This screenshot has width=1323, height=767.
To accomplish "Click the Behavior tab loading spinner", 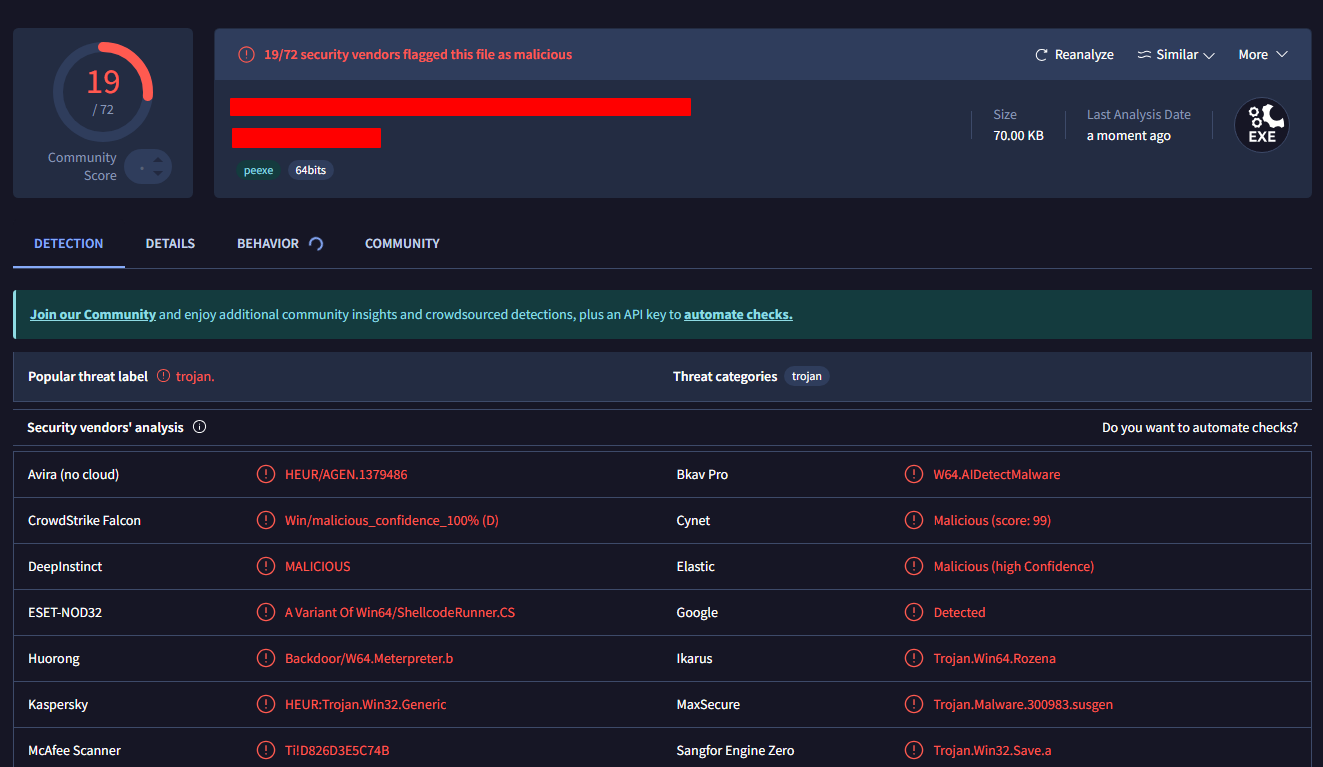I will (316, 243).
